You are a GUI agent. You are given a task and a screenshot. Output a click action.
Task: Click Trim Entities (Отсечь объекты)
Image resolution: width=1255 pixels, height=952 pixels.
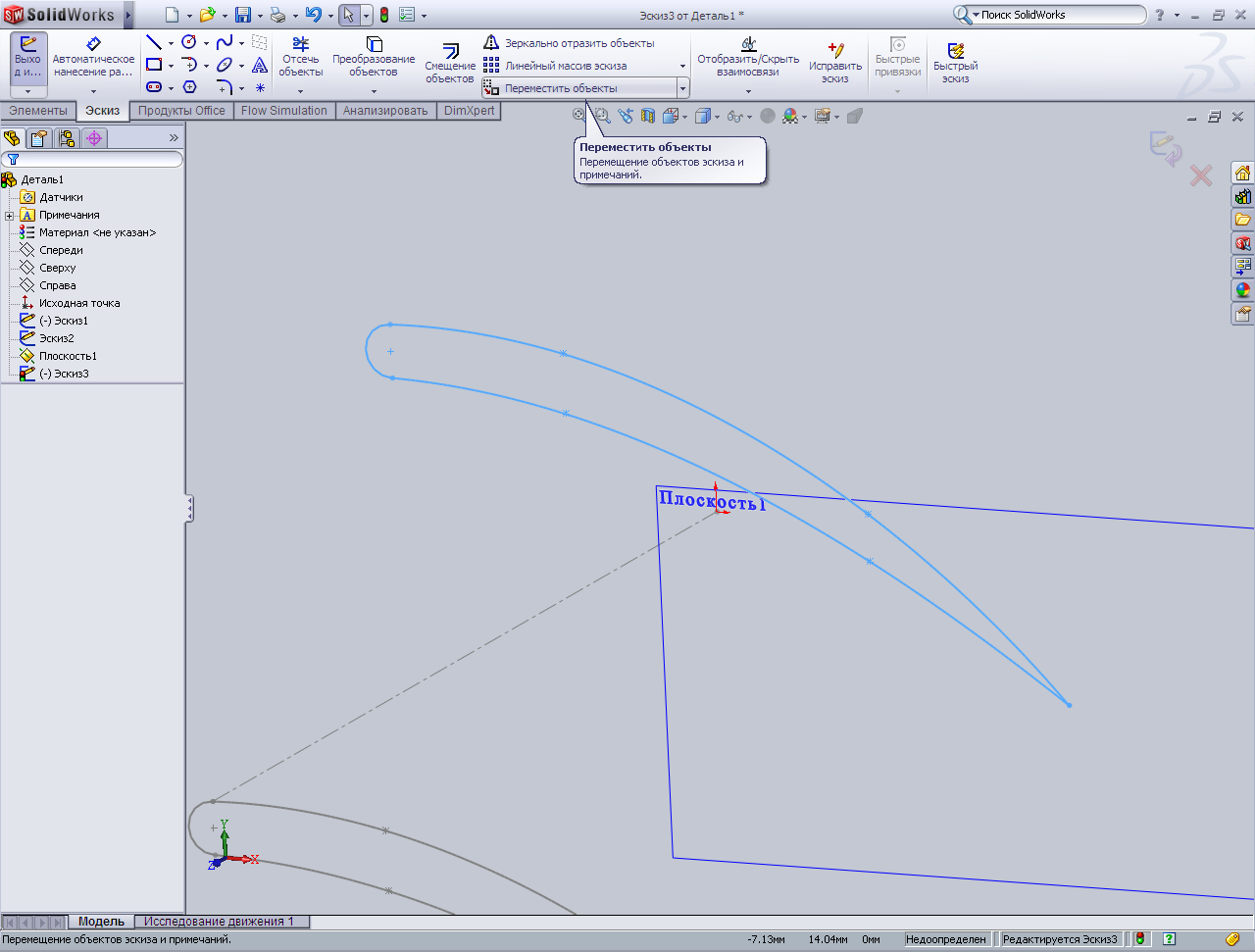300,57
